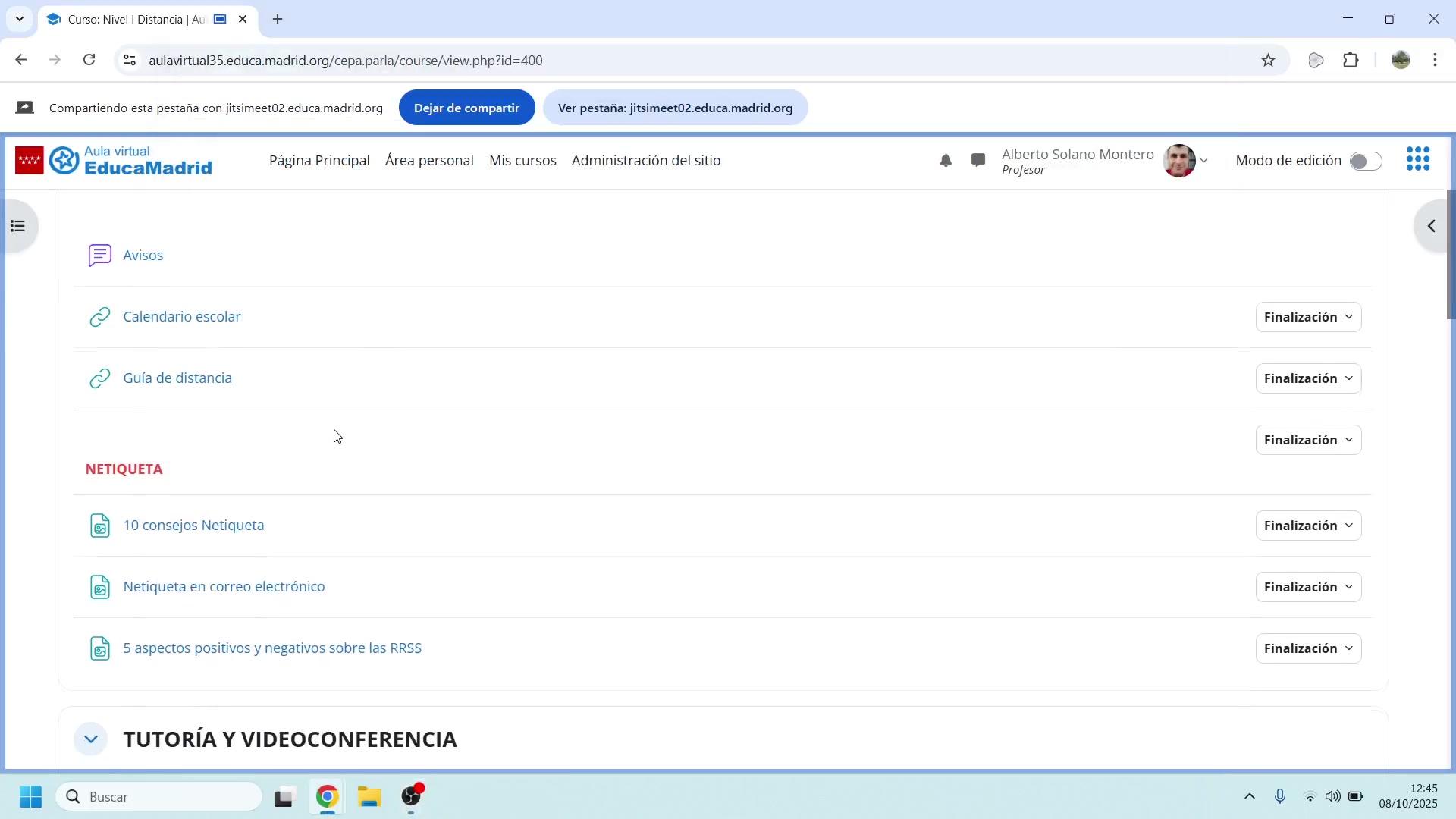
Task: Click the Calendario escolar link icon
Action: [100, 317]
